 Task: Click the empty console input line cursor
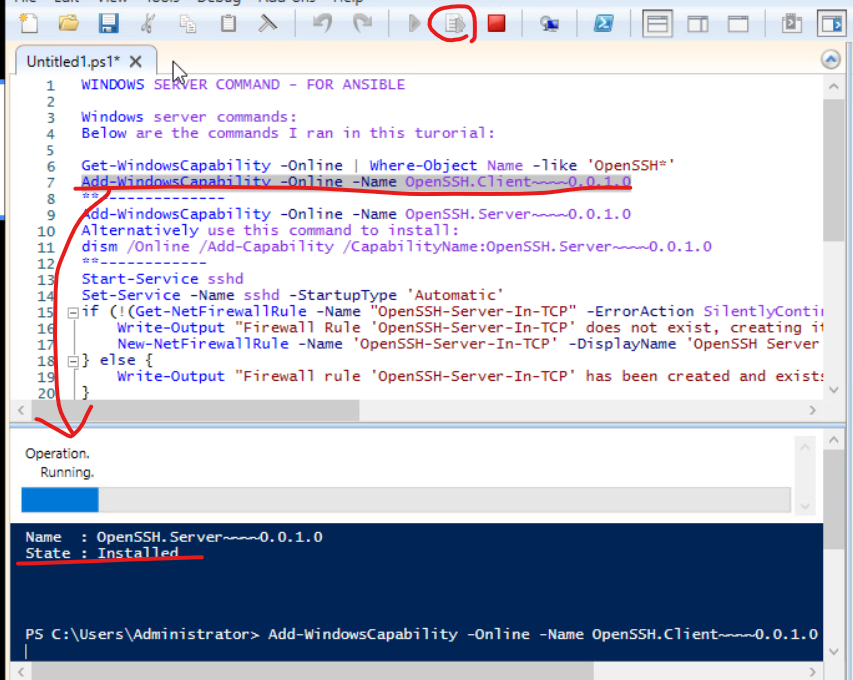[26, 651]
